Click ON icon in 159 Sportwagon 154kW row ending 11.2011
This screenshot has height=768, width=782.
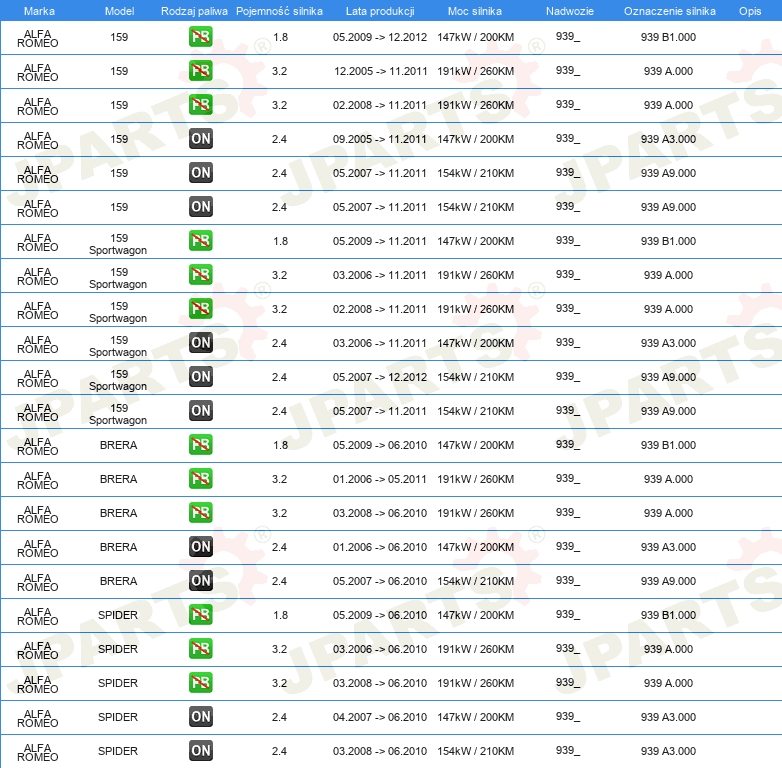[200, 410]
